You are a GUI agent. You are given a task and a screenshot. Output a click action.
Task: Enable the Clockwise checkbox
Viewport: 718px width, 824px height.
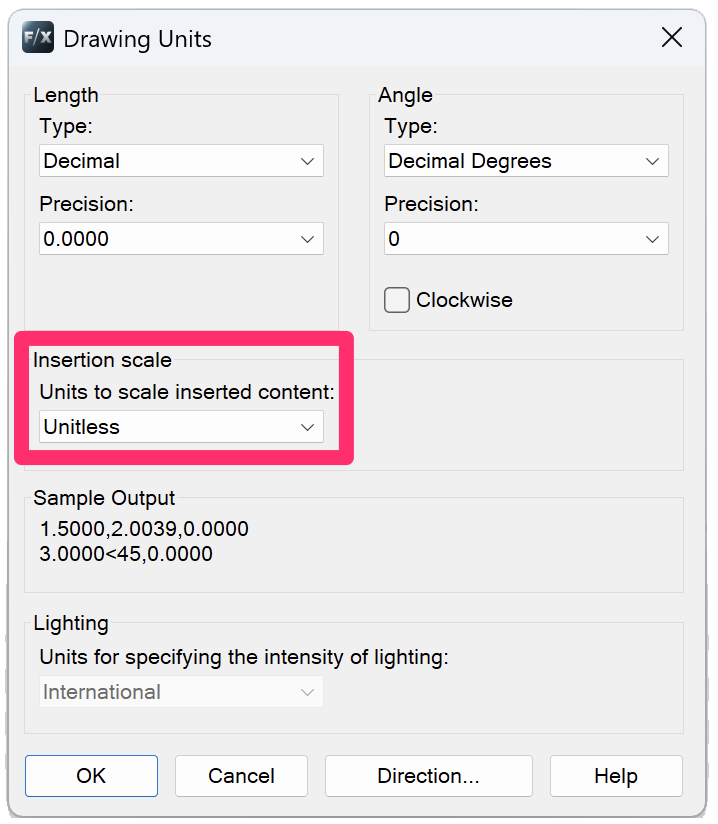pos(397,300)
